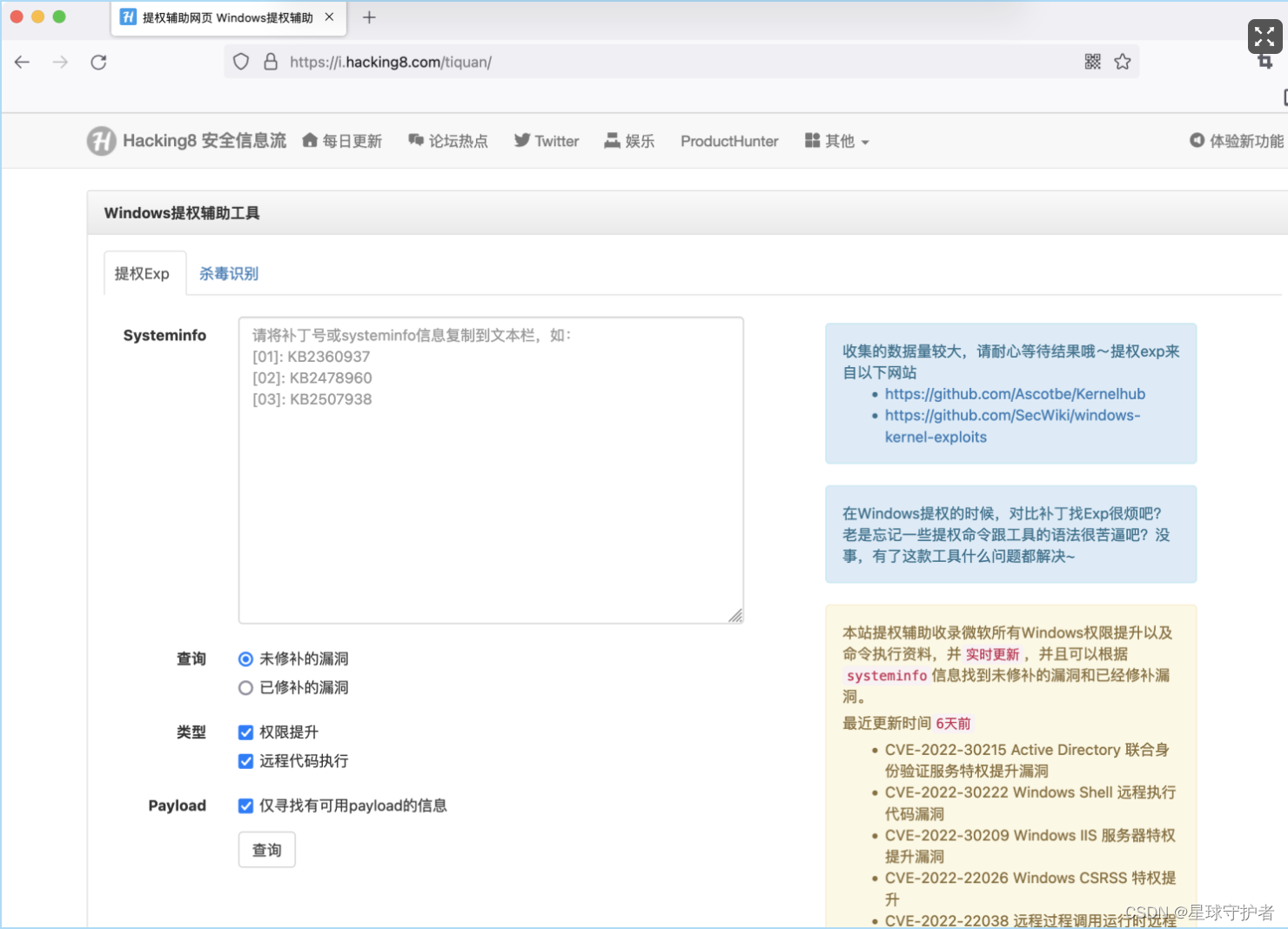This screenshot has width=1288, height=929.
Task: Click CVE-2022-22026 Windows CSRSS entry
Action: pyautogui.click(x=1030, y=888)
